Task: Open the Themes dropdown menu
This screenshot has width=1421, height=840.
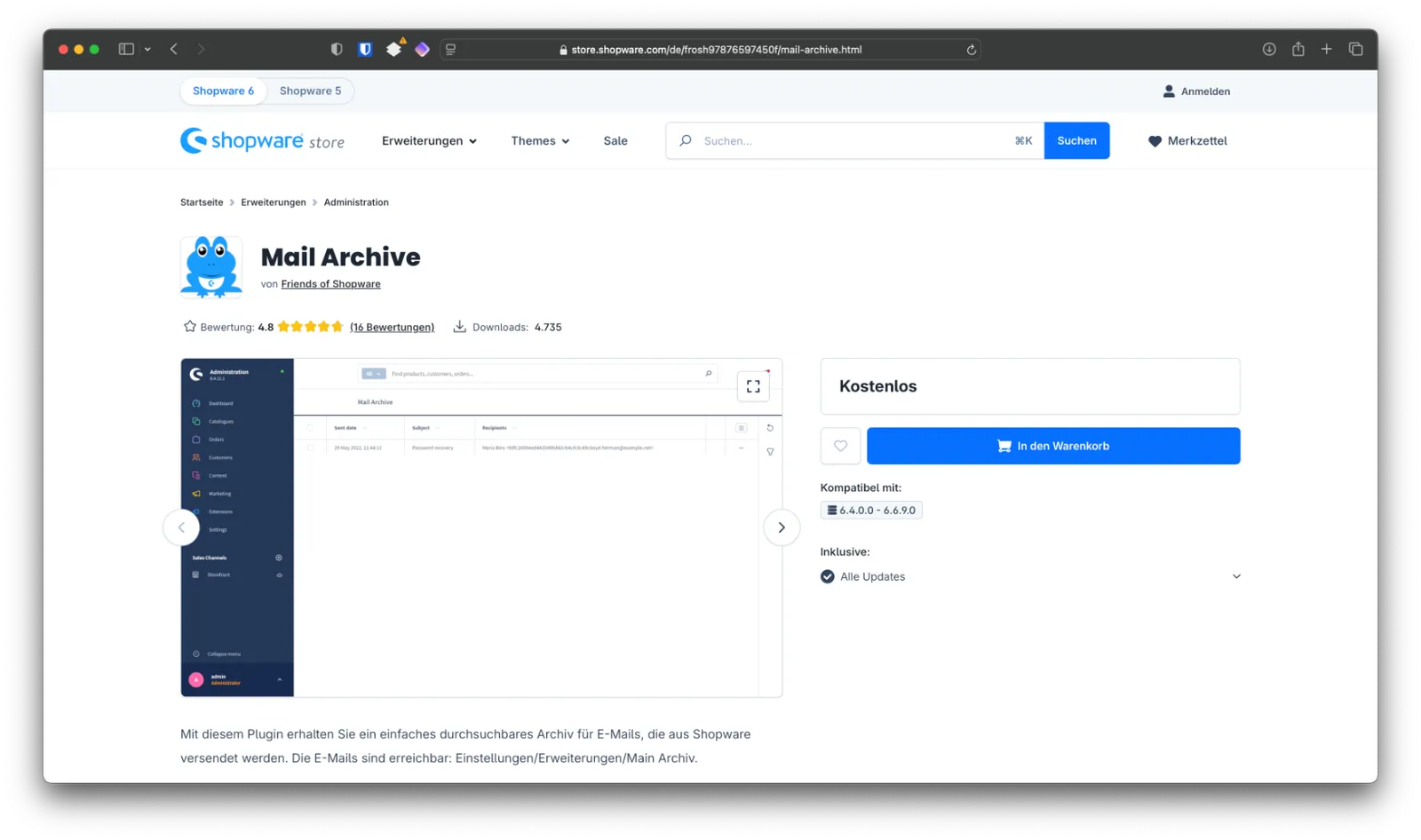Action: click(539, 140)
